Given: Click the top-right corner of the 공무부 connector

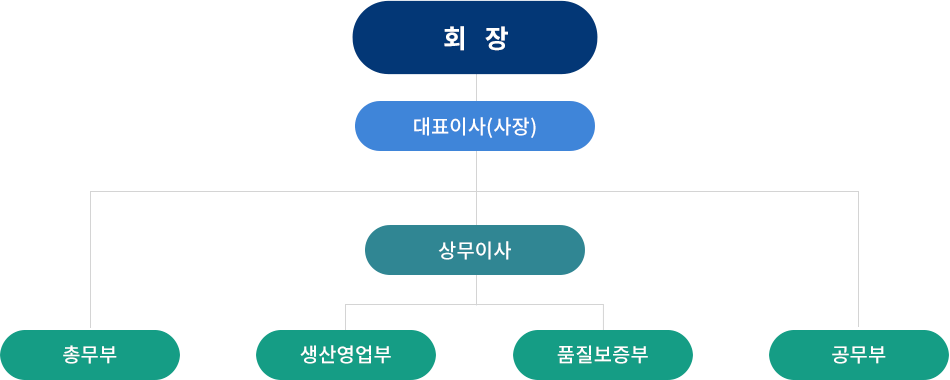Looking at the screenshot, I should pos(859,192).
